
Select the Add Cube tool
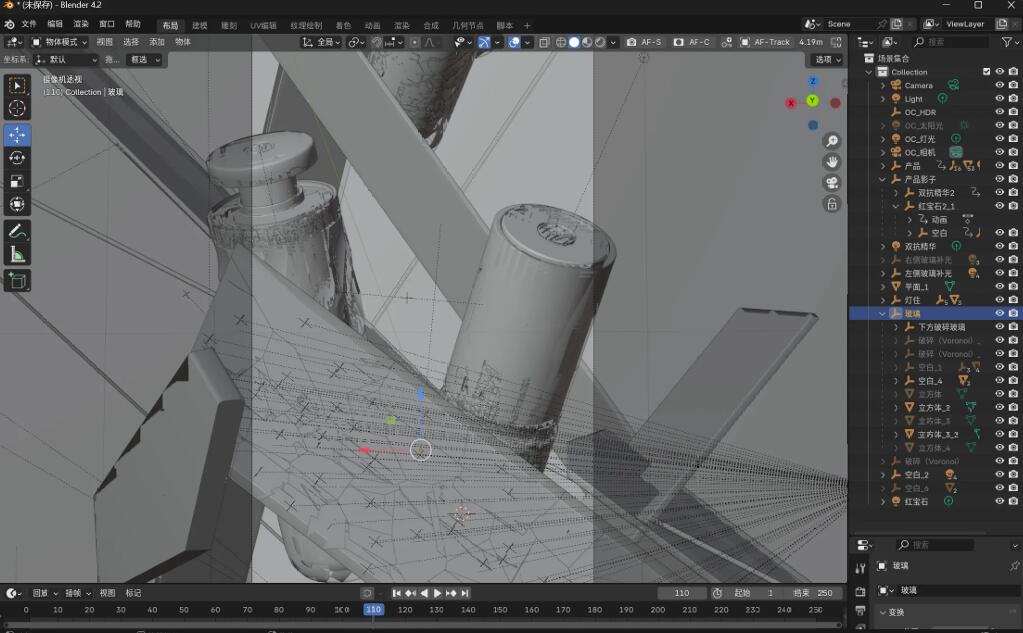pos(17,281)
